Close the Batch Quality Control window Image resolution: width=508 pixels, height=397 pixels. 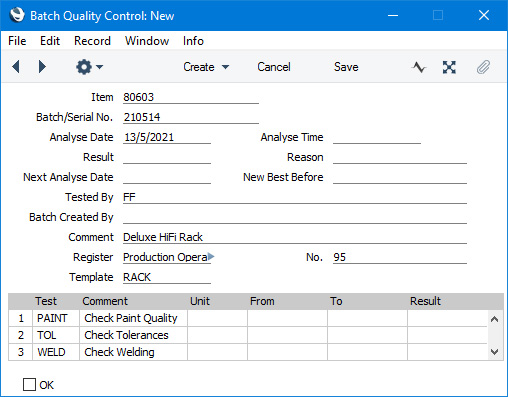(x=484, y=15)
